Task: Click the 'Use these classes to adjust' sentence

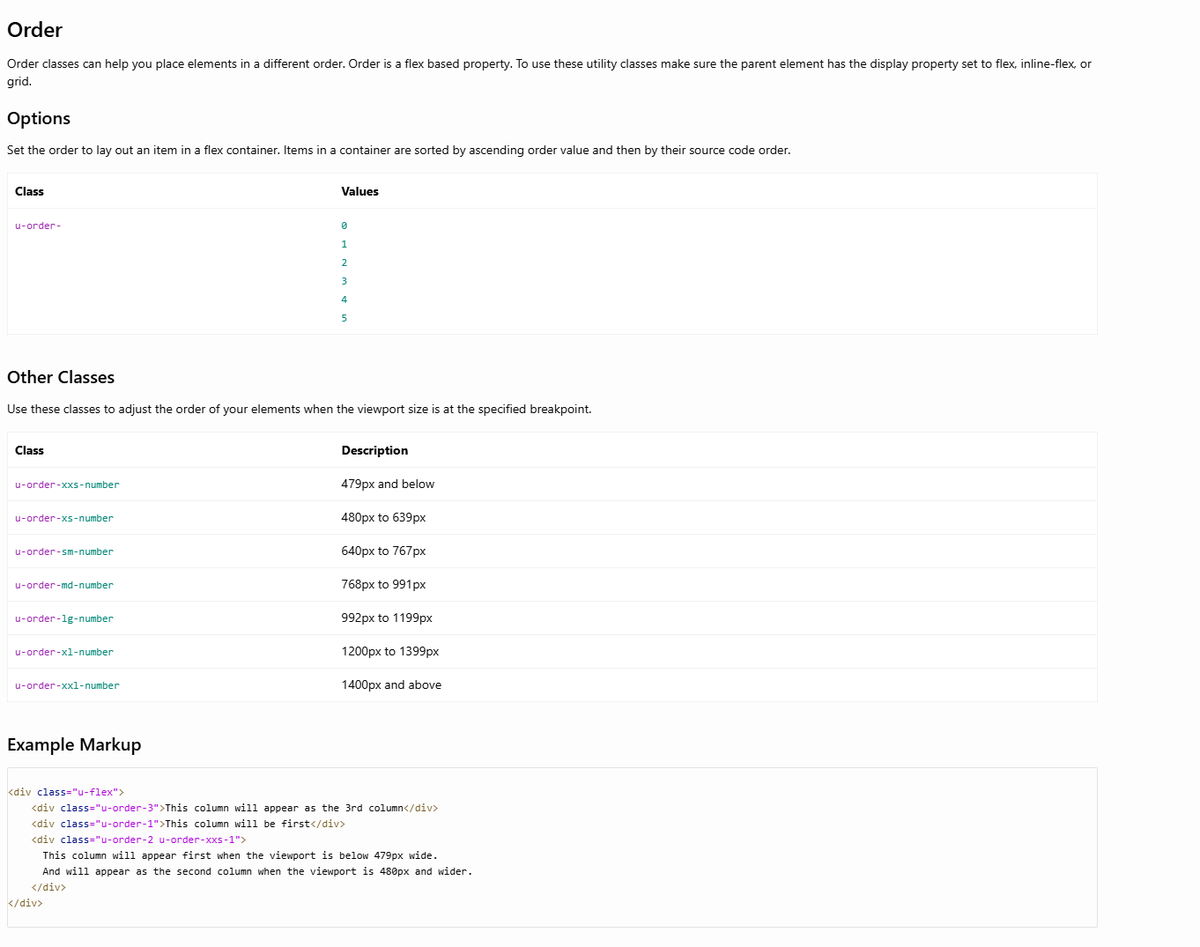Action: coord(299,409)
